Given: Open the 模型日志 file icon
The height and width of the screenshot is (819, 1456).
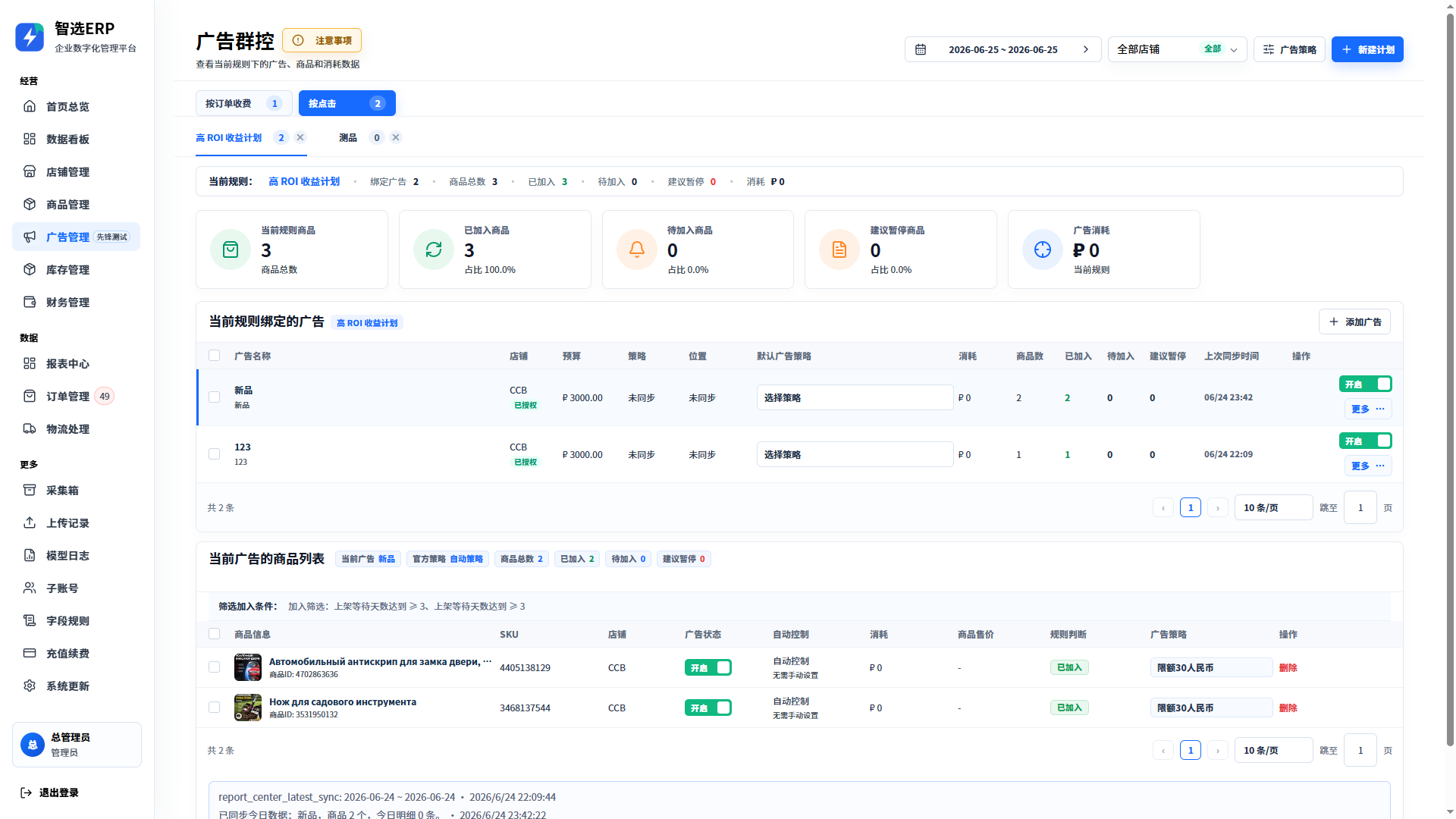Looking at the screenshot, I should click(30, 555).
